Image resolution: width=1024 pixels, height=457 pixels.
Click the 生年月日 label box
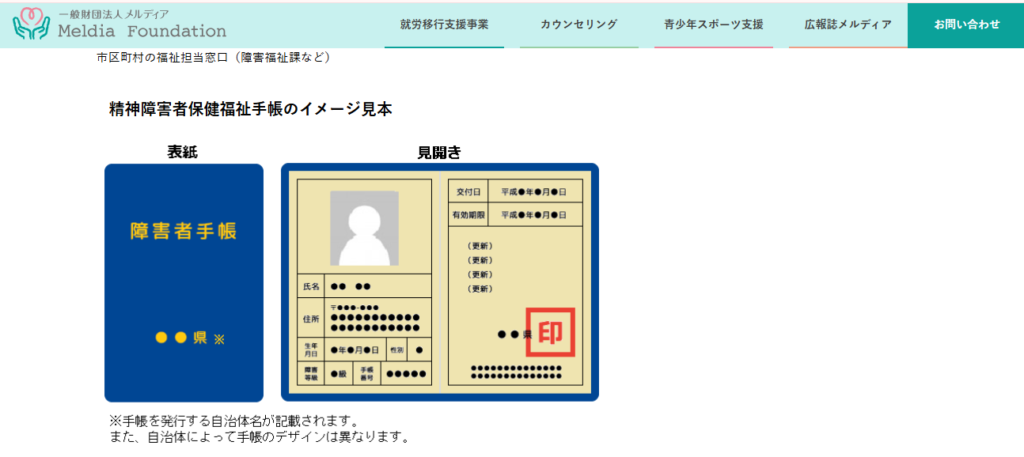pyautogui.click(x=311, y=350)
